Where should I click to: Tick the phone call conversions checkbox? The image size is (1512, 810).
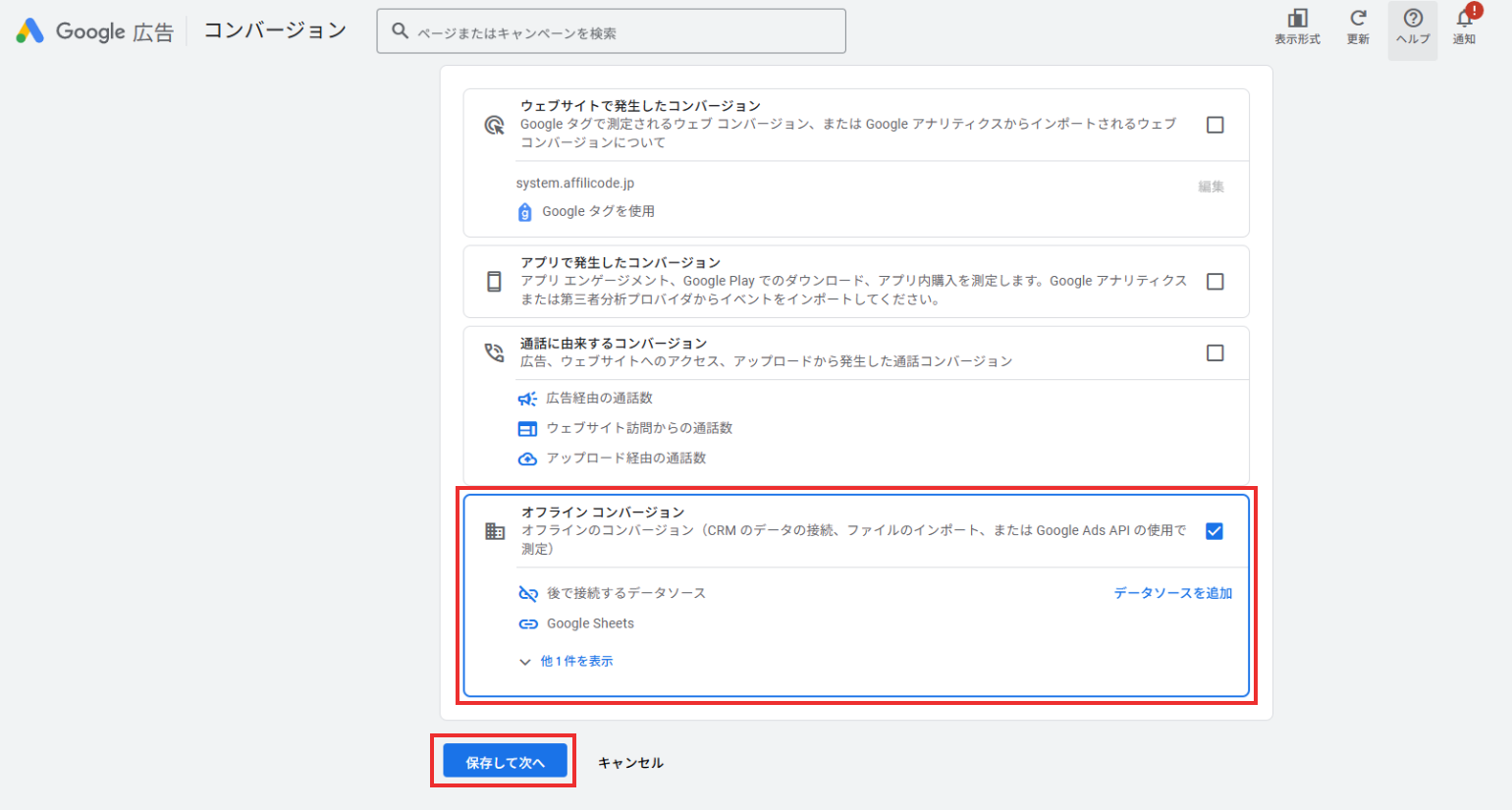pyautogui.click(x=1215, y=353)
